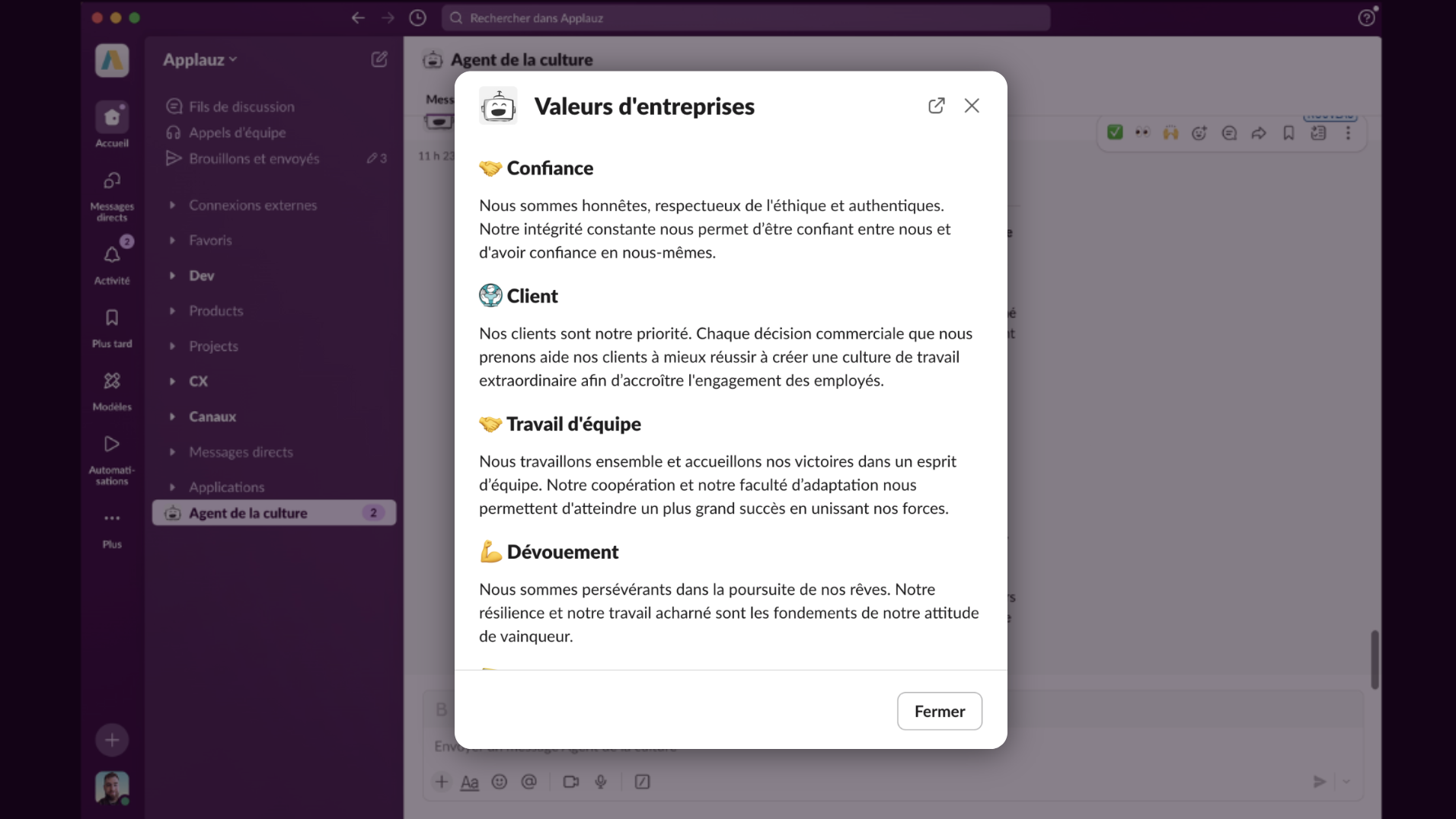Open Plus tard bookmarks in sidebar
1456x819 pixels.
pos(112,318)
